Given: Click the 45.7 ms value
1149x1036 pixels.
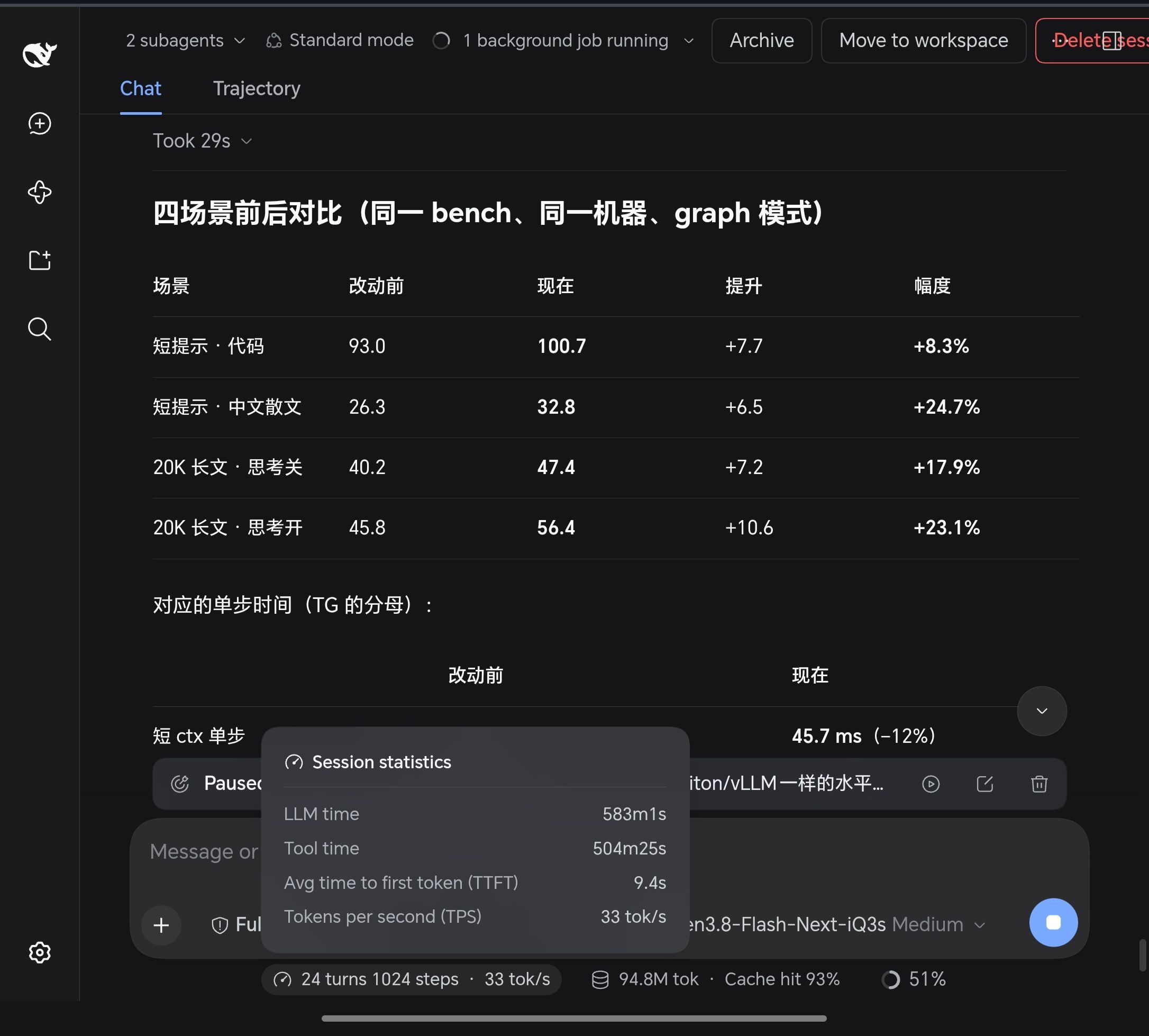Looking at the screenshot, I should pos(826,736).
